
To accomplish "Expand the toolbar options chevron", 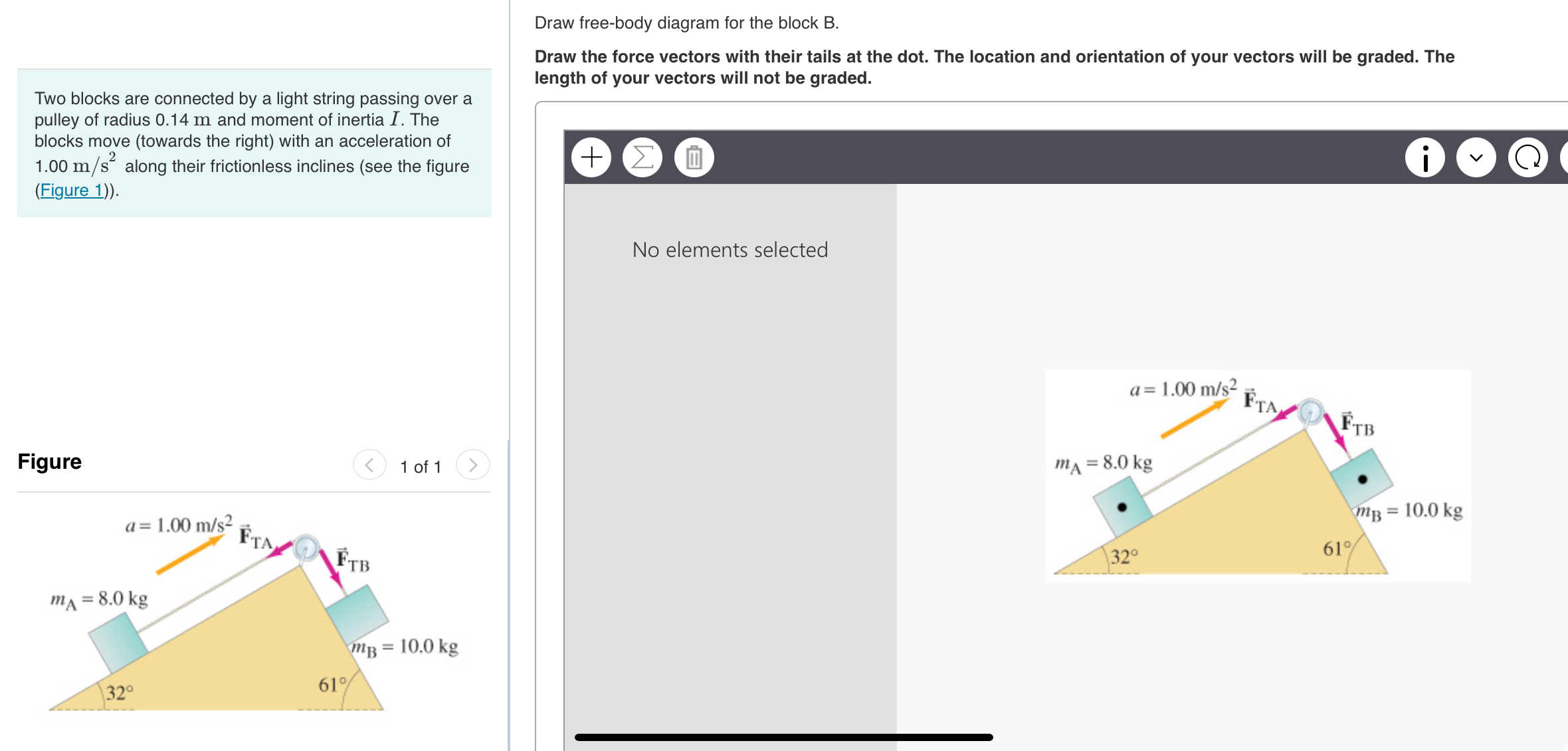I will click(1476, 157).
